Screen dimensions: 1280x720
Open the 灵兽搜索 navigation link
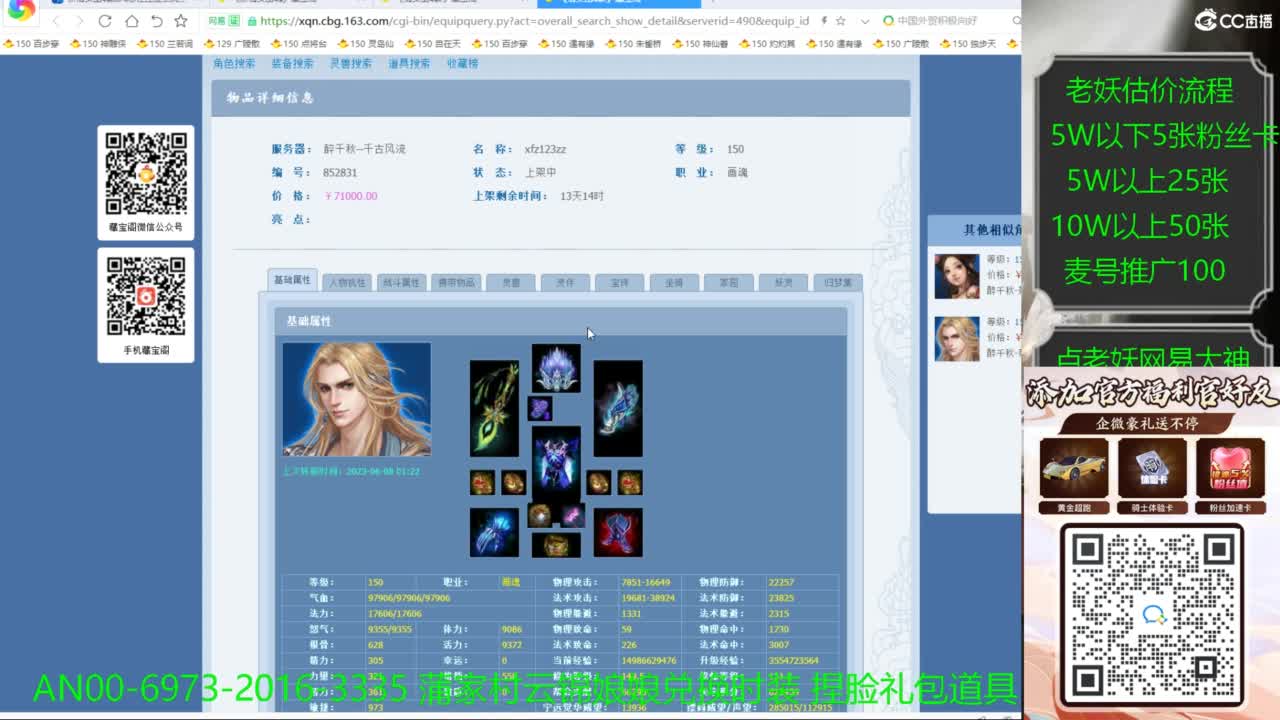(x=351, y=63)
